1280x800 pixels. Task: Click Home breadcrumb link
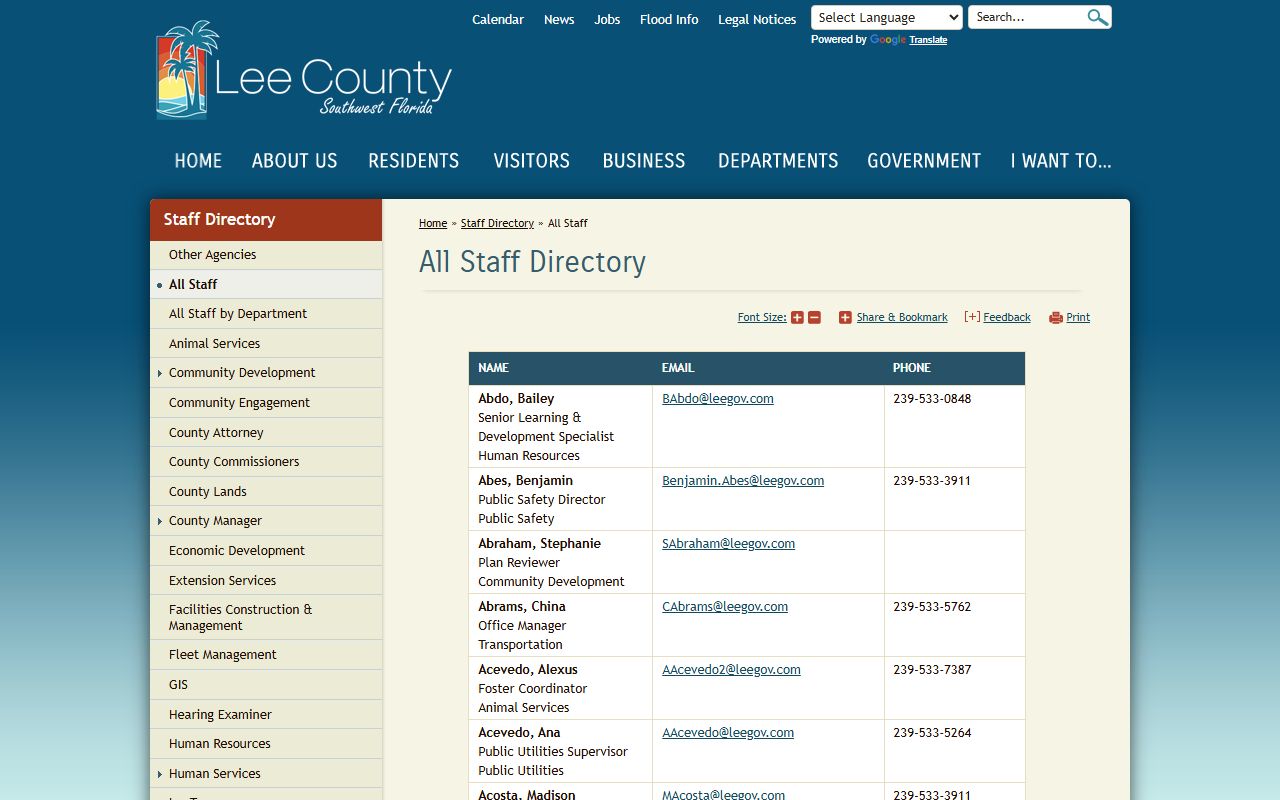tap(433, 223)
